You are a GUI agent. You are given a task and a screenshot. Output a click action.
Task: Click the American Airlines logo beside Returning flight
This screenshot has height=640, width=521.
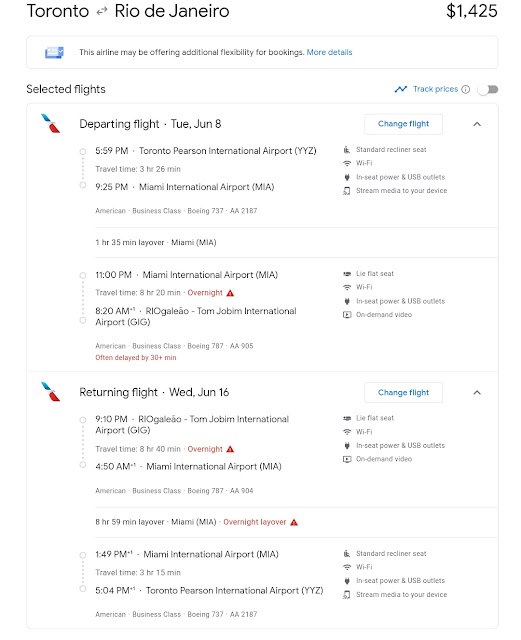pyautogui.click(x=51, y=391)
